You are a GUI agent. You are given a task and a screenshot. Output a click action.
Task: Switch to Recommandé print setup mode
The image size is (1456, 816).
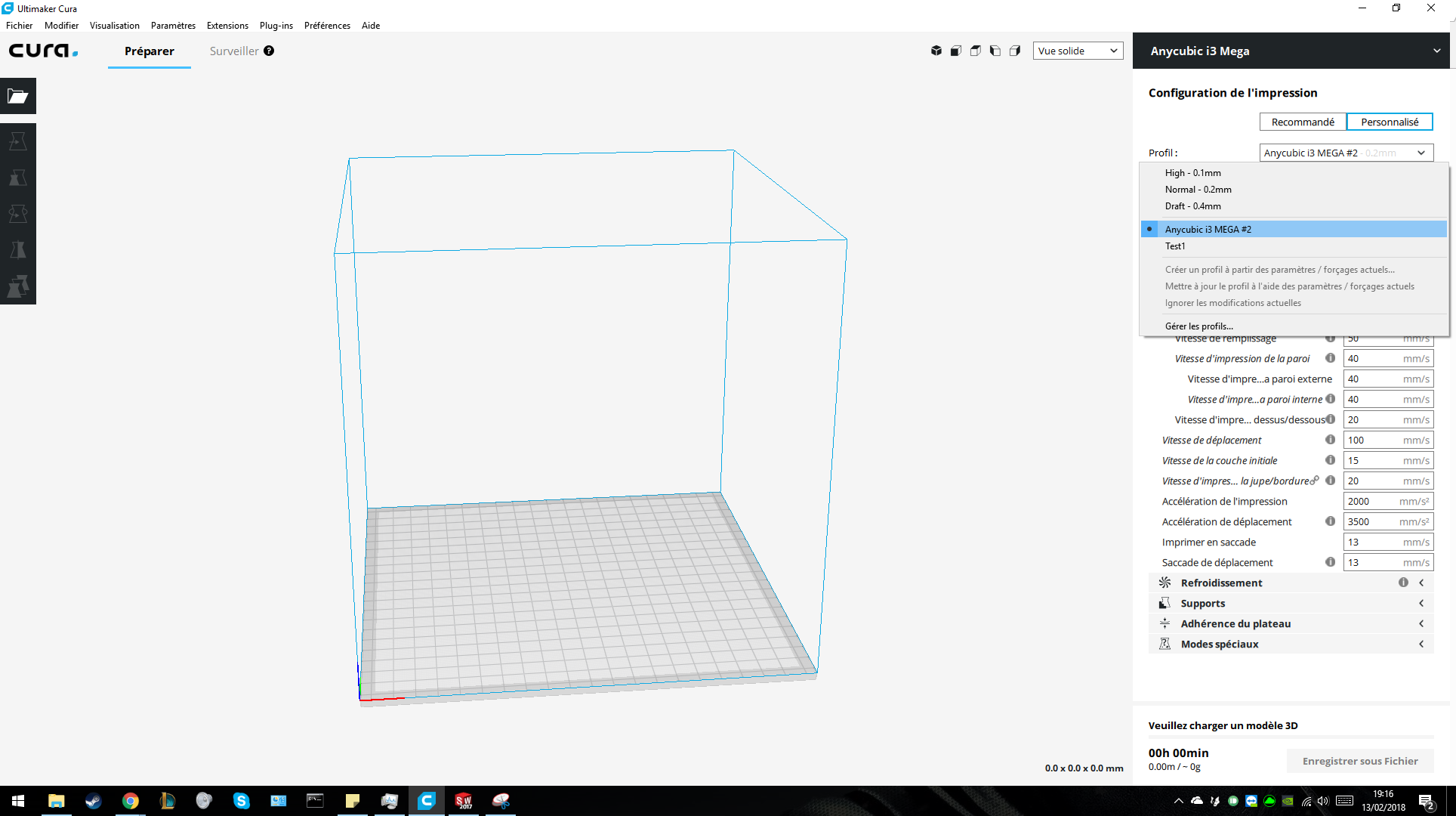pyautogui.click(x=1303, y=122)
